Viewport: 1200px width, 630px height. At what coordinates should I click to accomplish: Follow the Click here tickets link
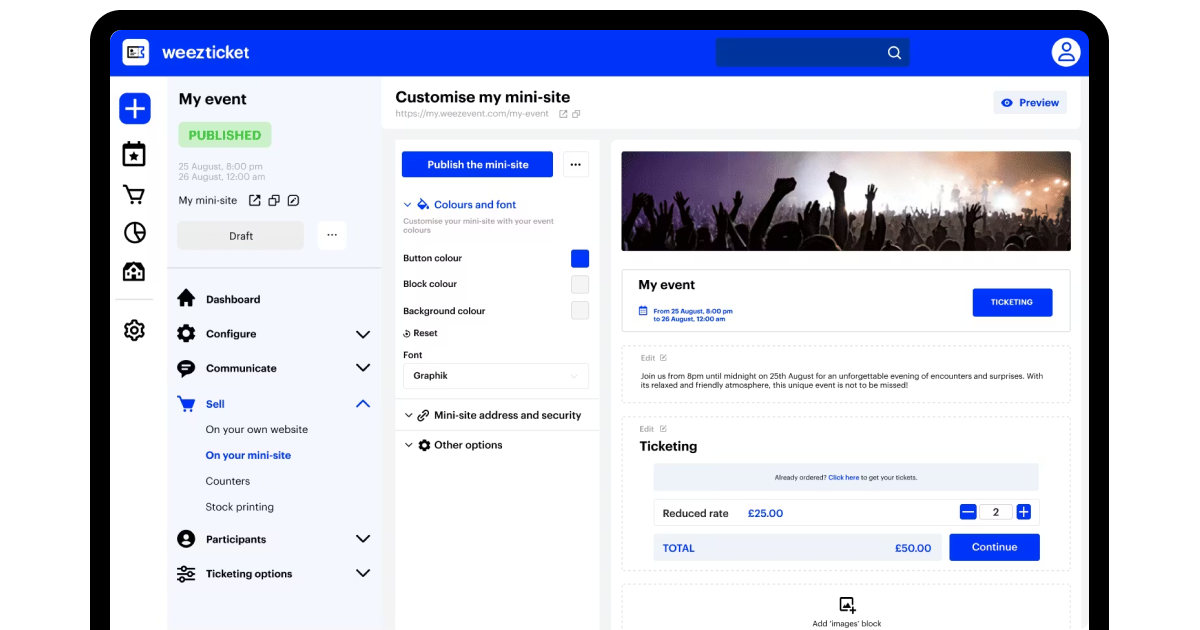pyautogui.click(x=843, y=478)
